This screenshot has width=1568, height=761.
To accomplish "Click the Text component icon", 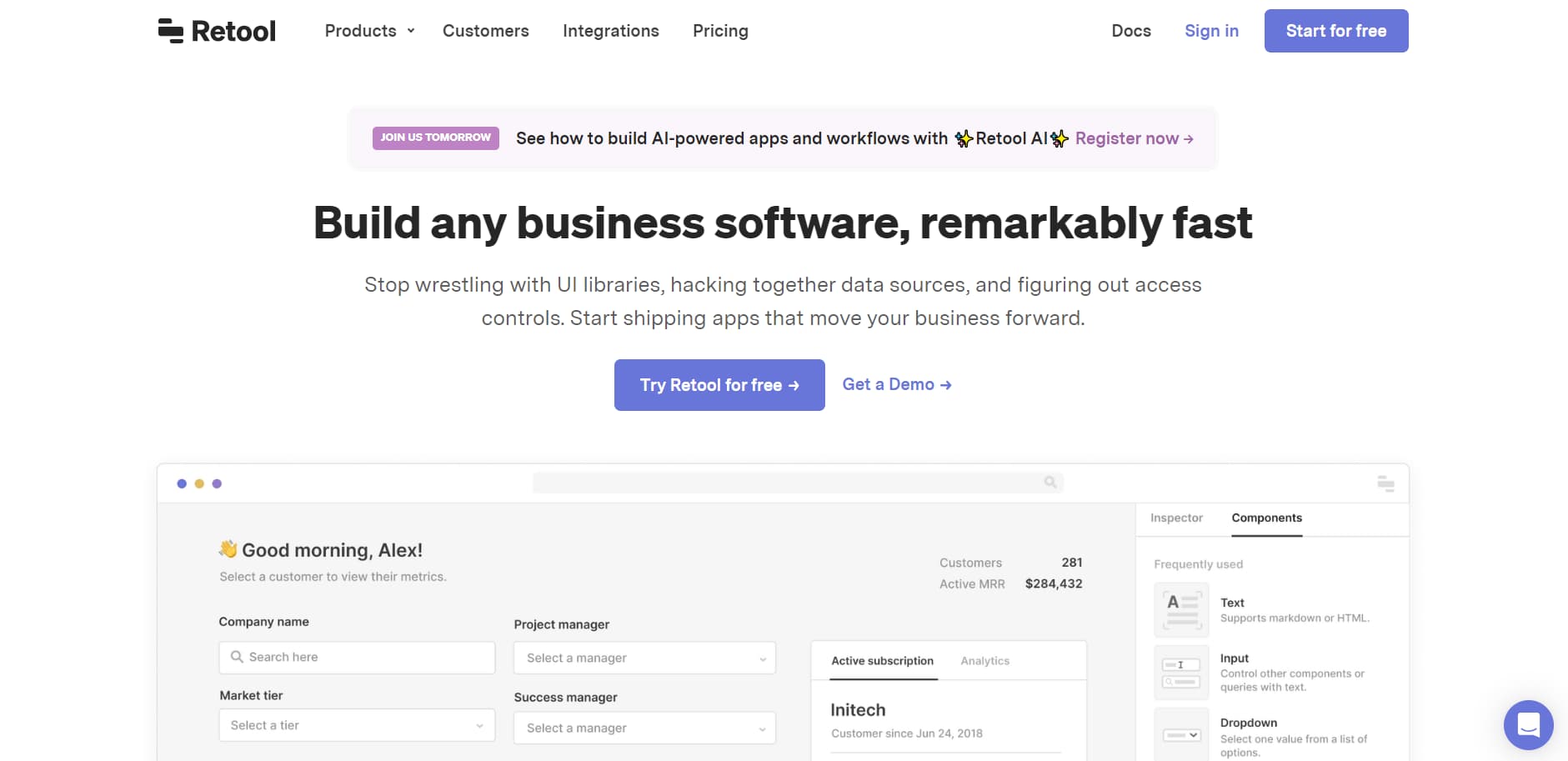I will tap(1181, 609).
